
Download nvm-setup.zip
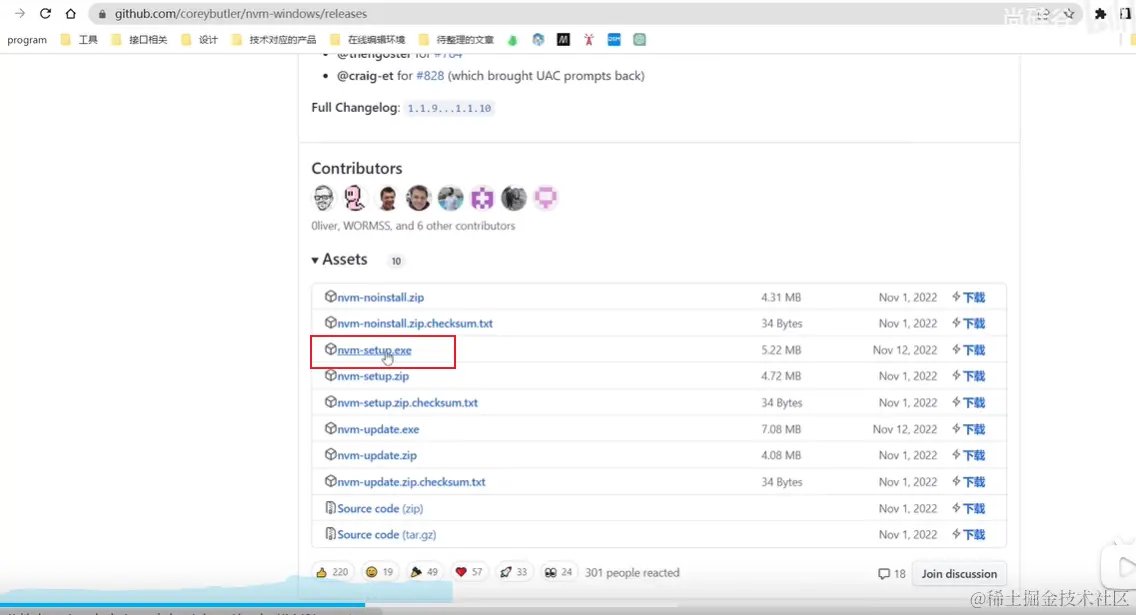(372, 376)
